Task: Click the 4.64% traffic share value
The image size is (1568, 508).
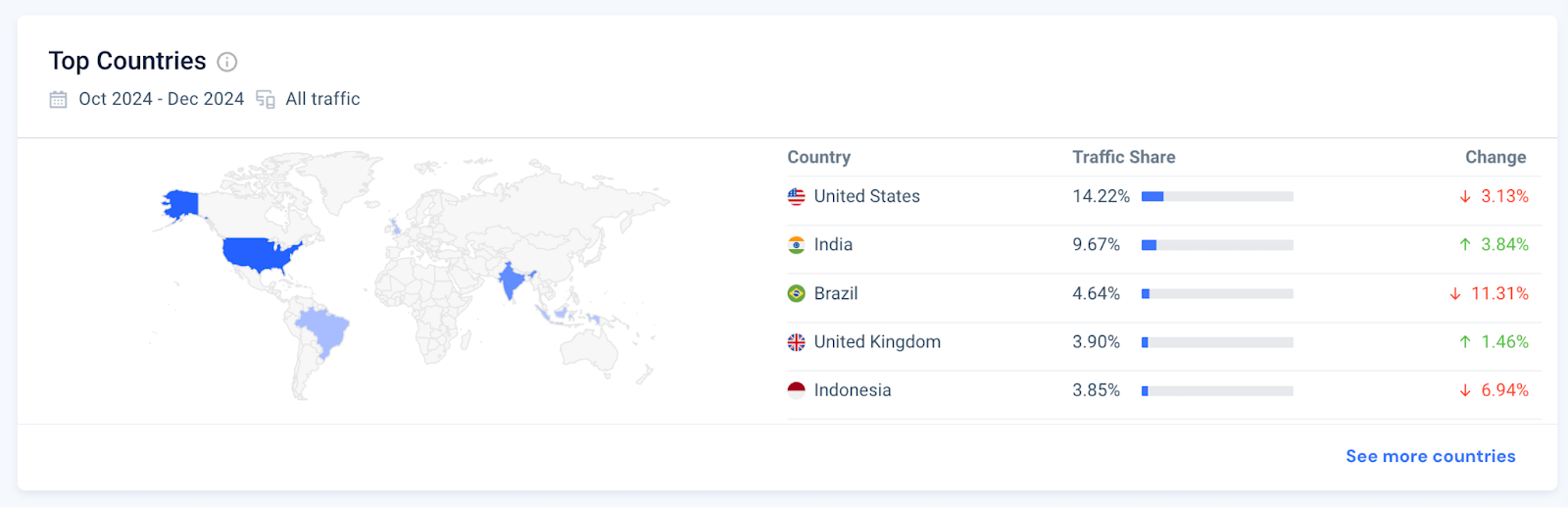Action: coord(1096,293)
